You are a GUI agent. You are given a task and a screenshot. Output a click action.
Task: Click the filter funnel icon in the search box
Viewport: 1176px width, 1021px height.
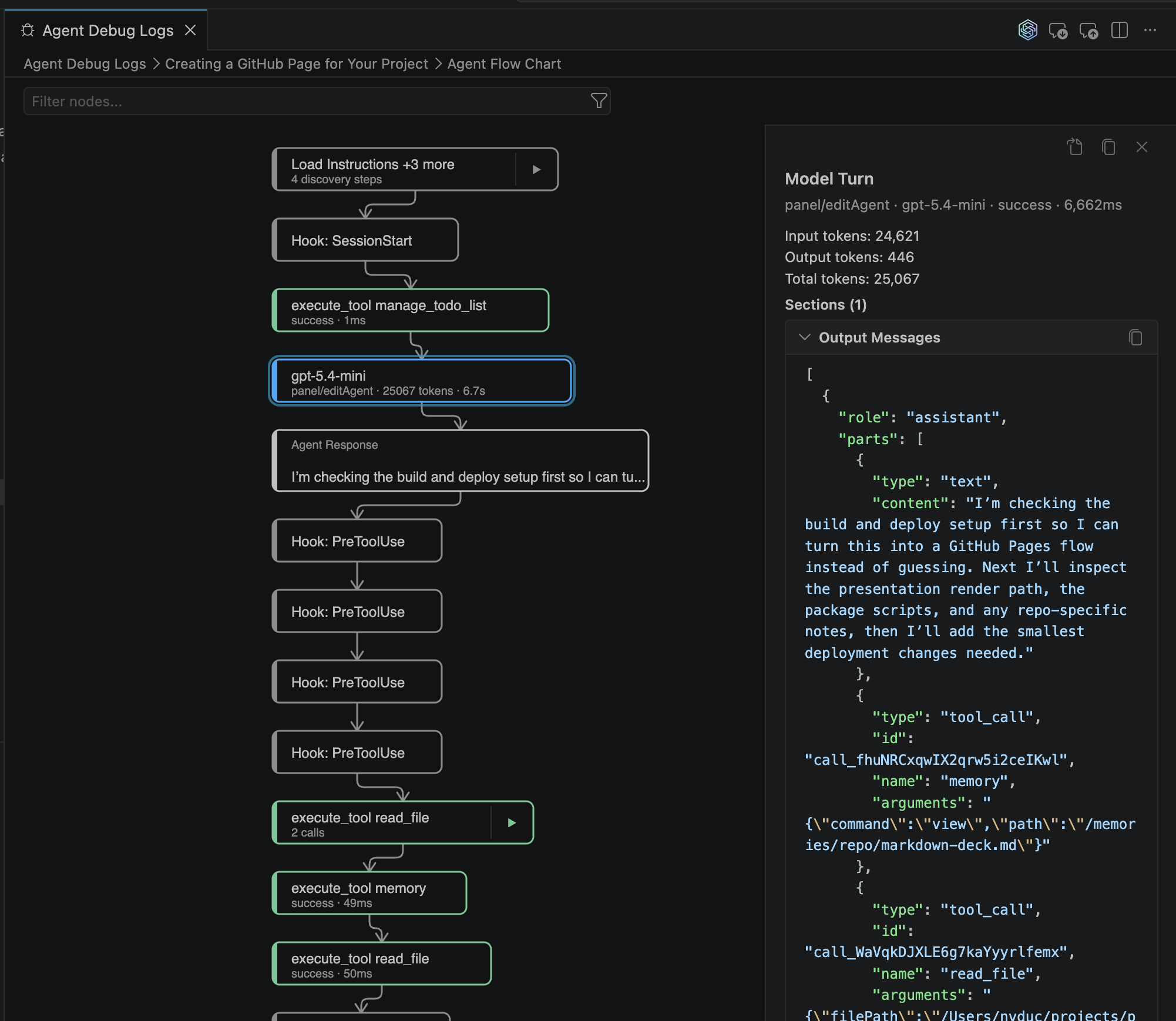click(598, 101)
